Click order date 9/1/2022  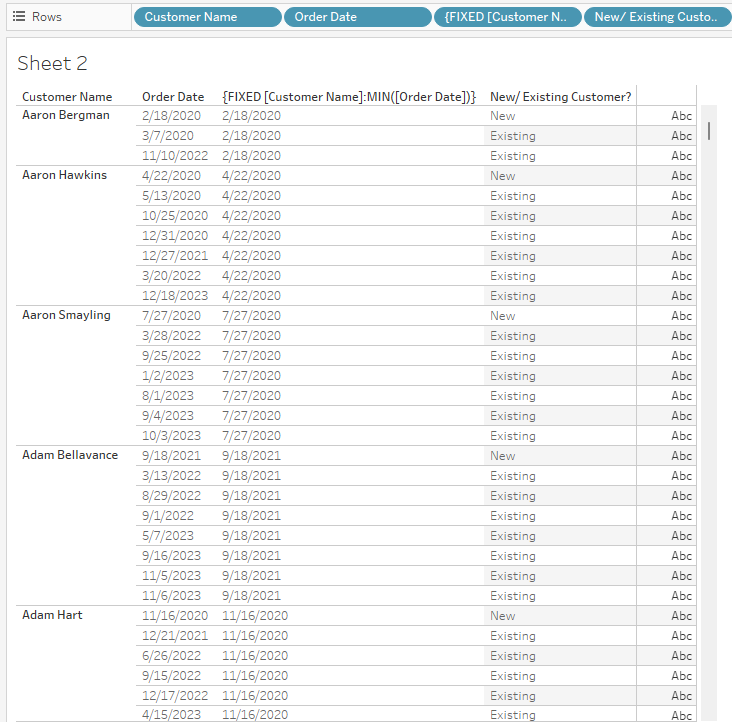[168, 516]
